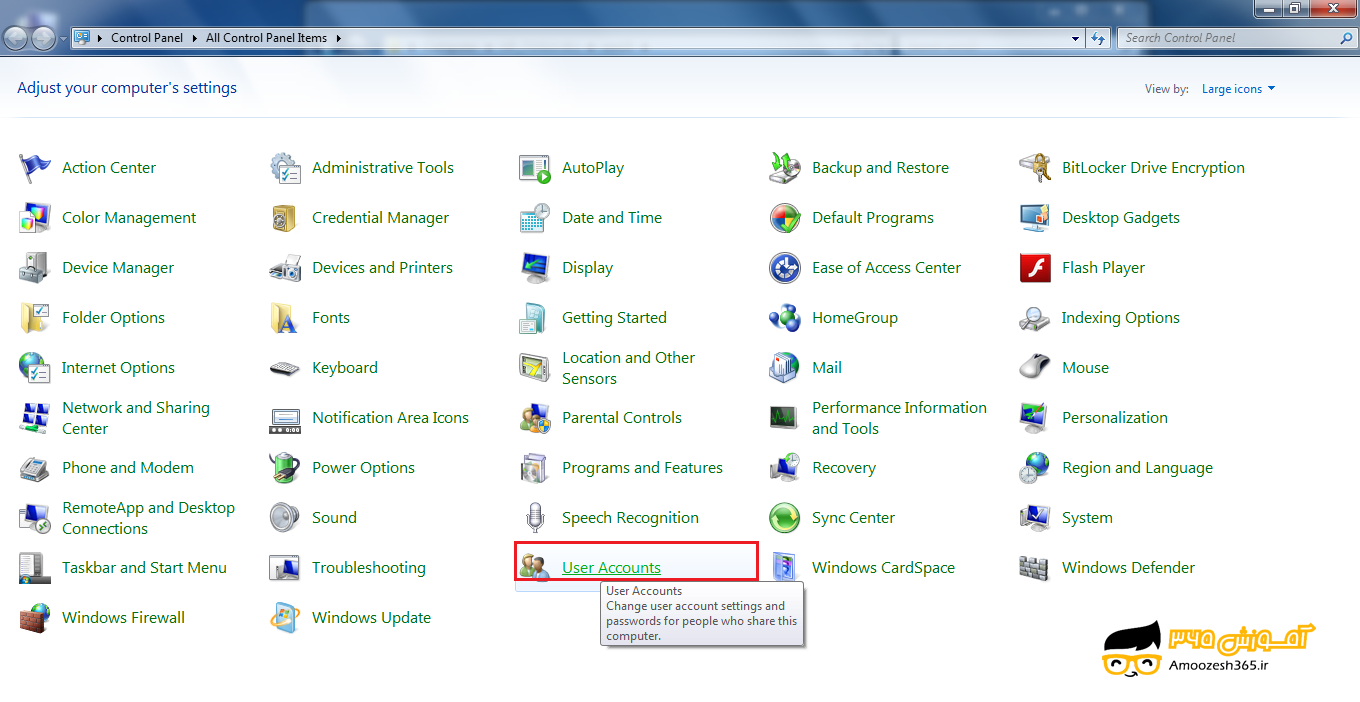This screenshot has width=1360, height=702.
Task: Click the Date and Time icon
Action: (535, 218)
